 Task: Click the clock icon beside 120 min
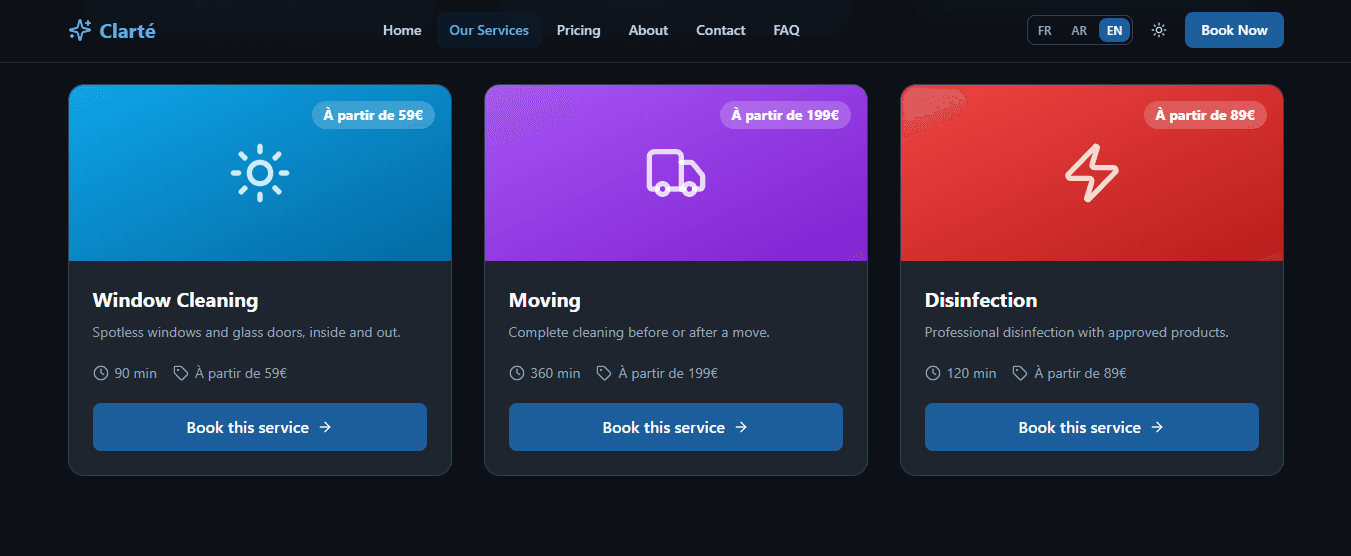[x=932, y=373]
